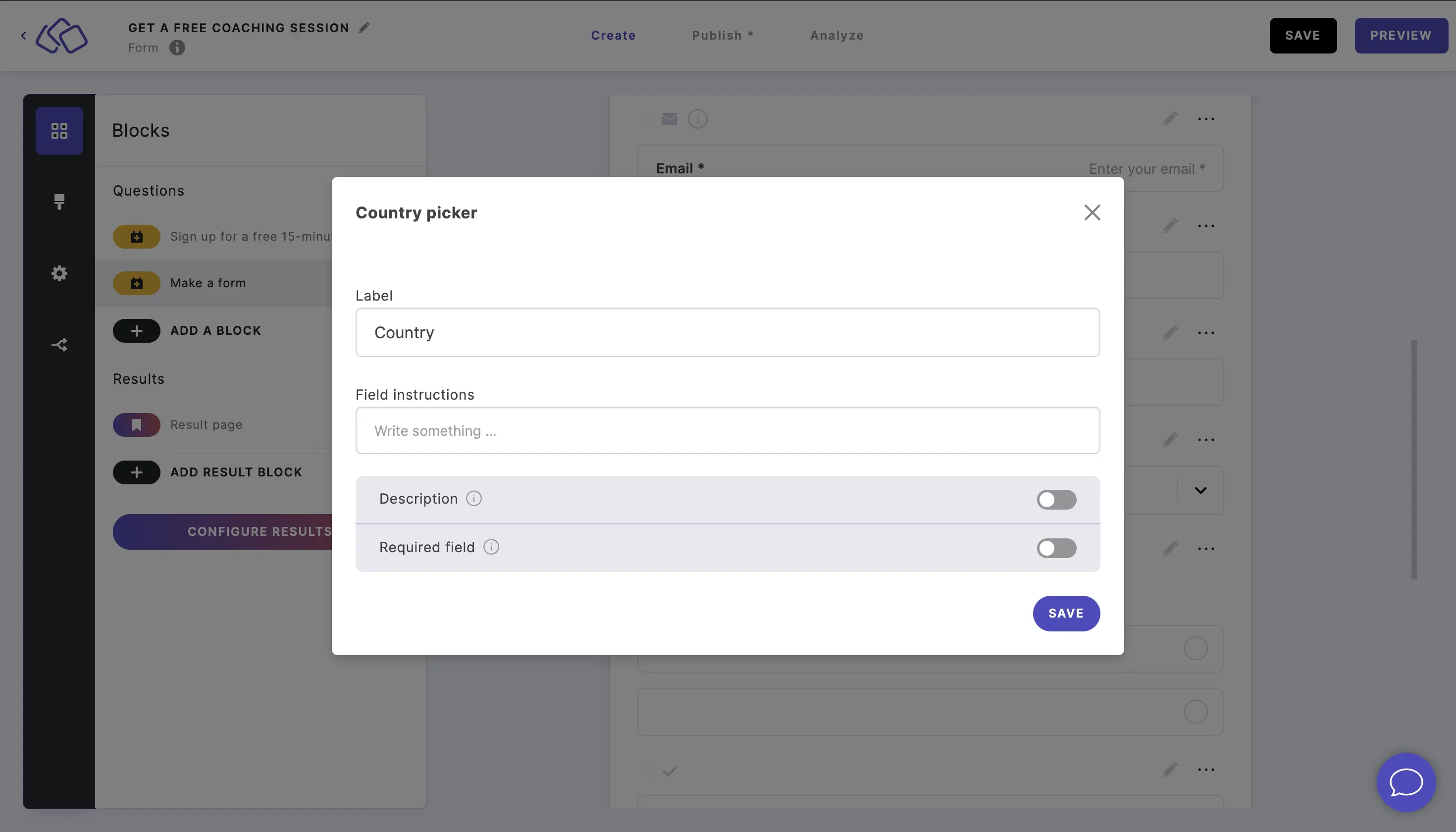1456x832 pixels.
Task: Select the upper radio circle in the form preview
Action: click(1196, 649)
